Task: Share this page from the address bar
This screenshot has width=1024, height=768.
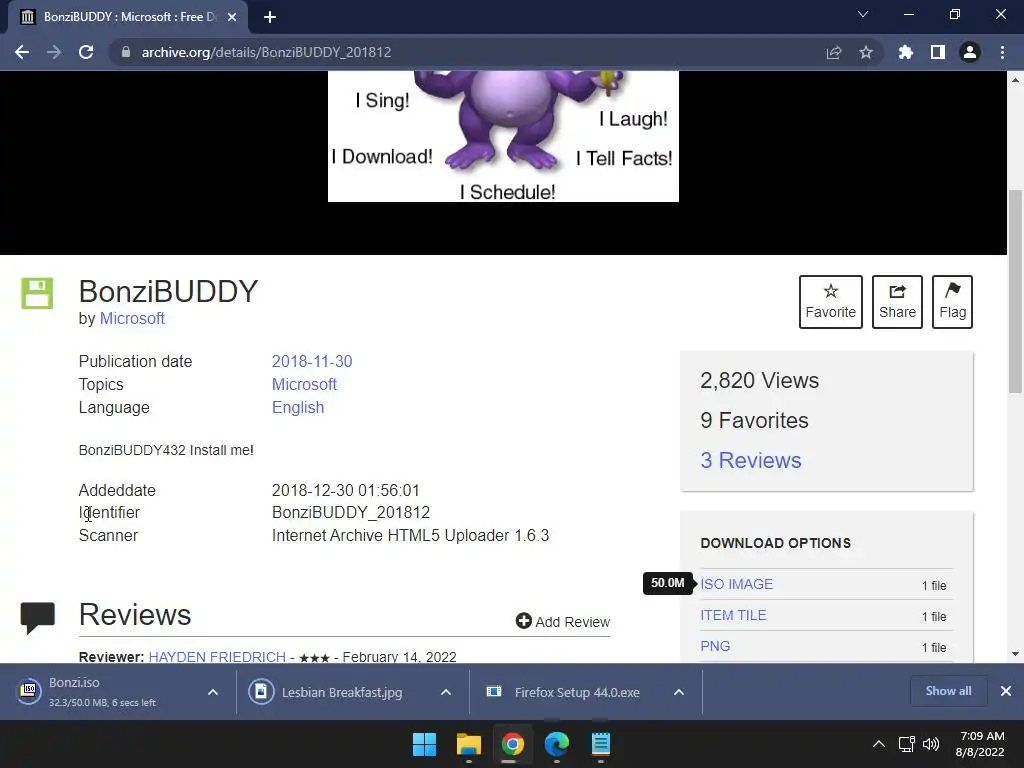Action: point(834,52)
